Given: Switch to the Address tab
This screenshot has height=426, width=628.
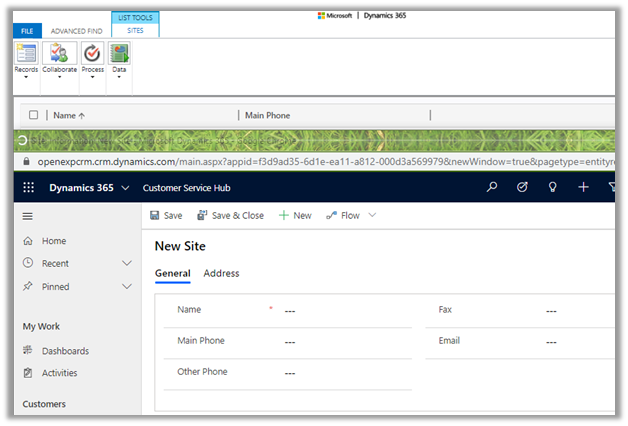Looking at the screenshot, I should (x=221, y=273).
